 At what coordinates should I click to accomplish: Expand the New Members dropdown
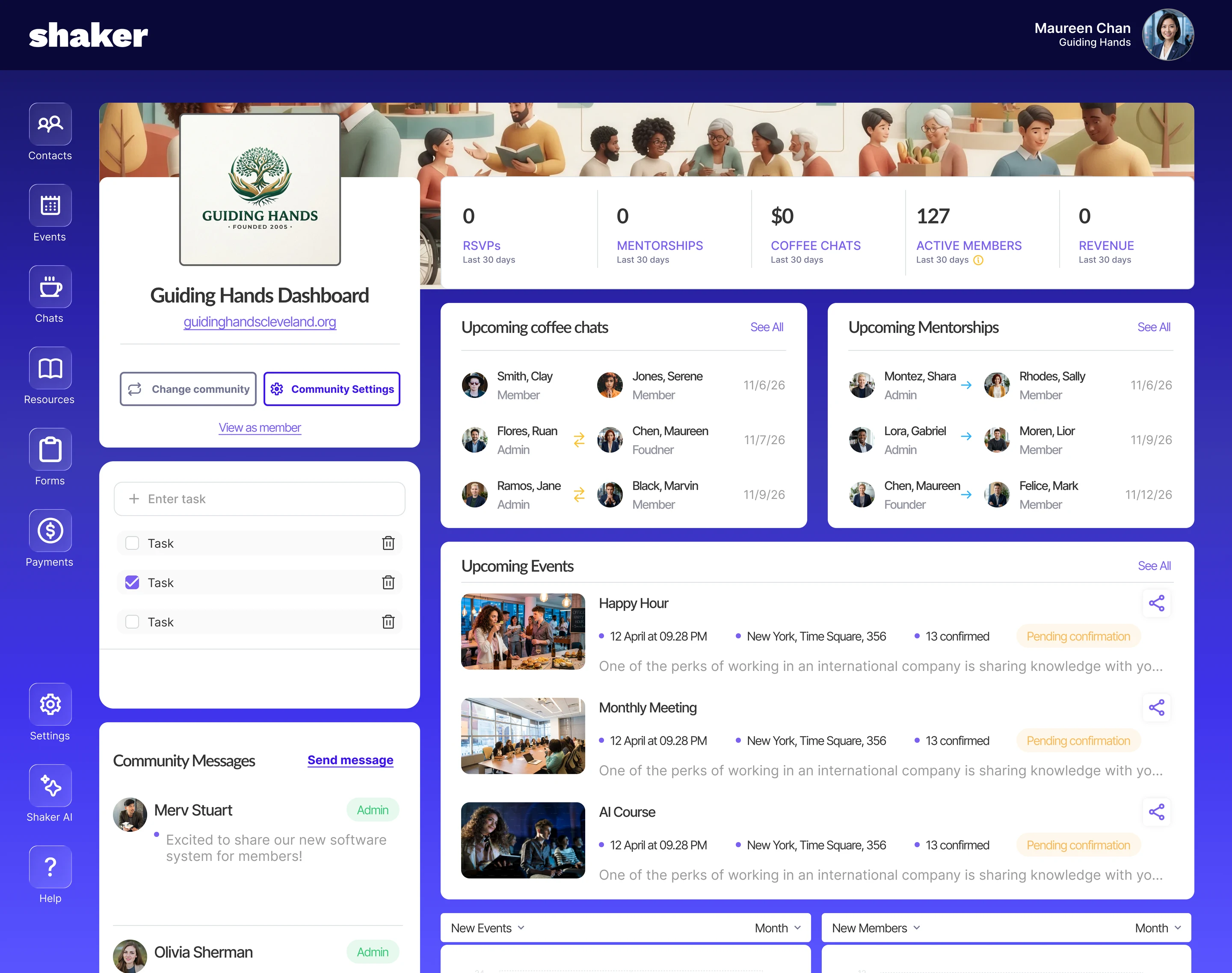point(876,929)
